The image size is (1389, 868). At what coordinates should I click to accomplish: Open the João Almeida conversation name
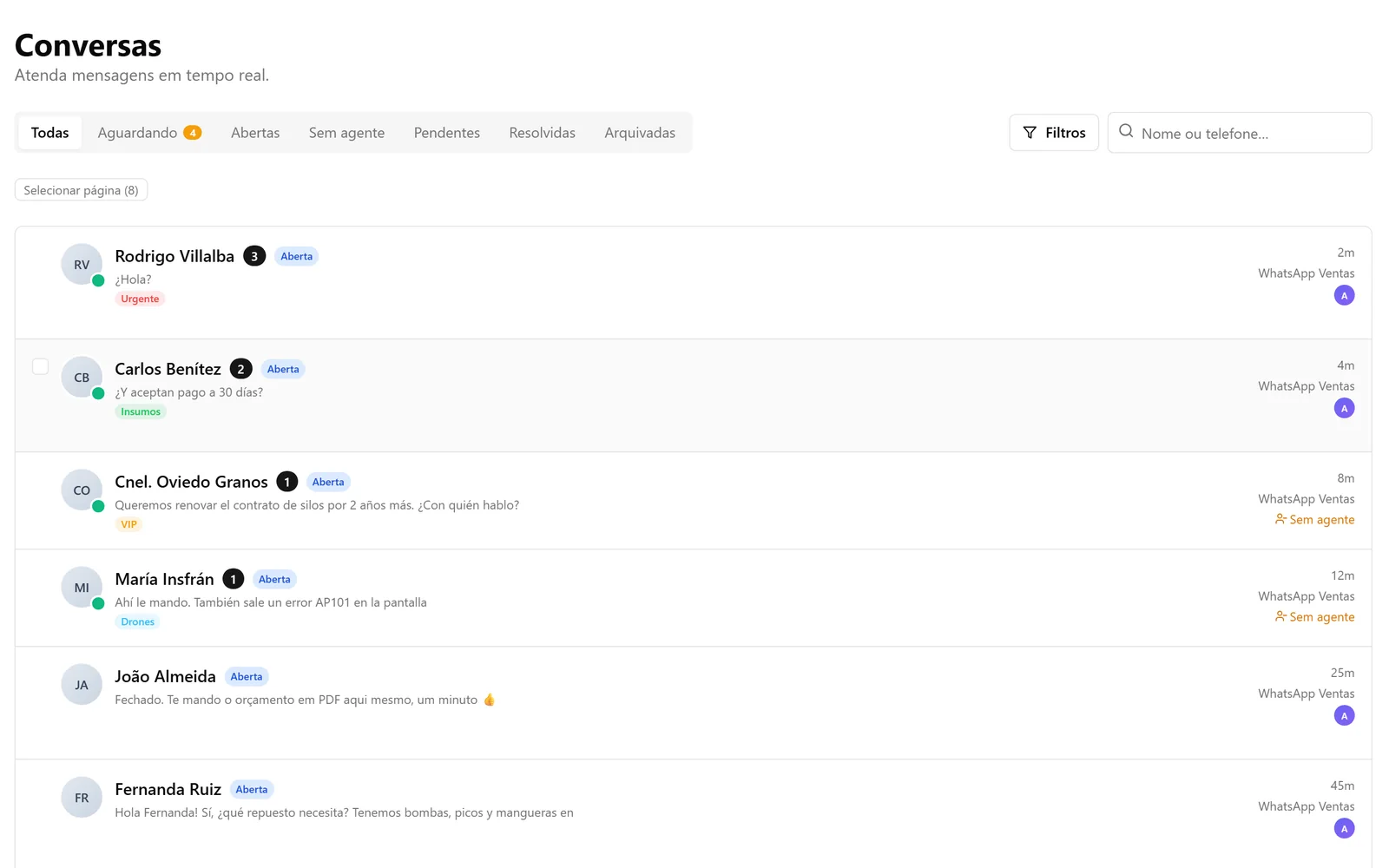(x=165, y=676)
